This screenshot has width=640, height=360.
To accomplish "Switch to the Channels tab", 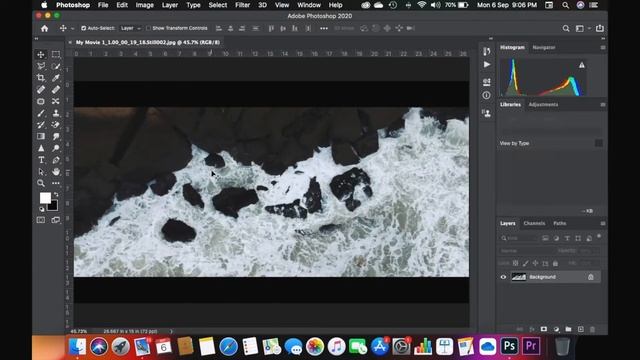I will [534, 223].
